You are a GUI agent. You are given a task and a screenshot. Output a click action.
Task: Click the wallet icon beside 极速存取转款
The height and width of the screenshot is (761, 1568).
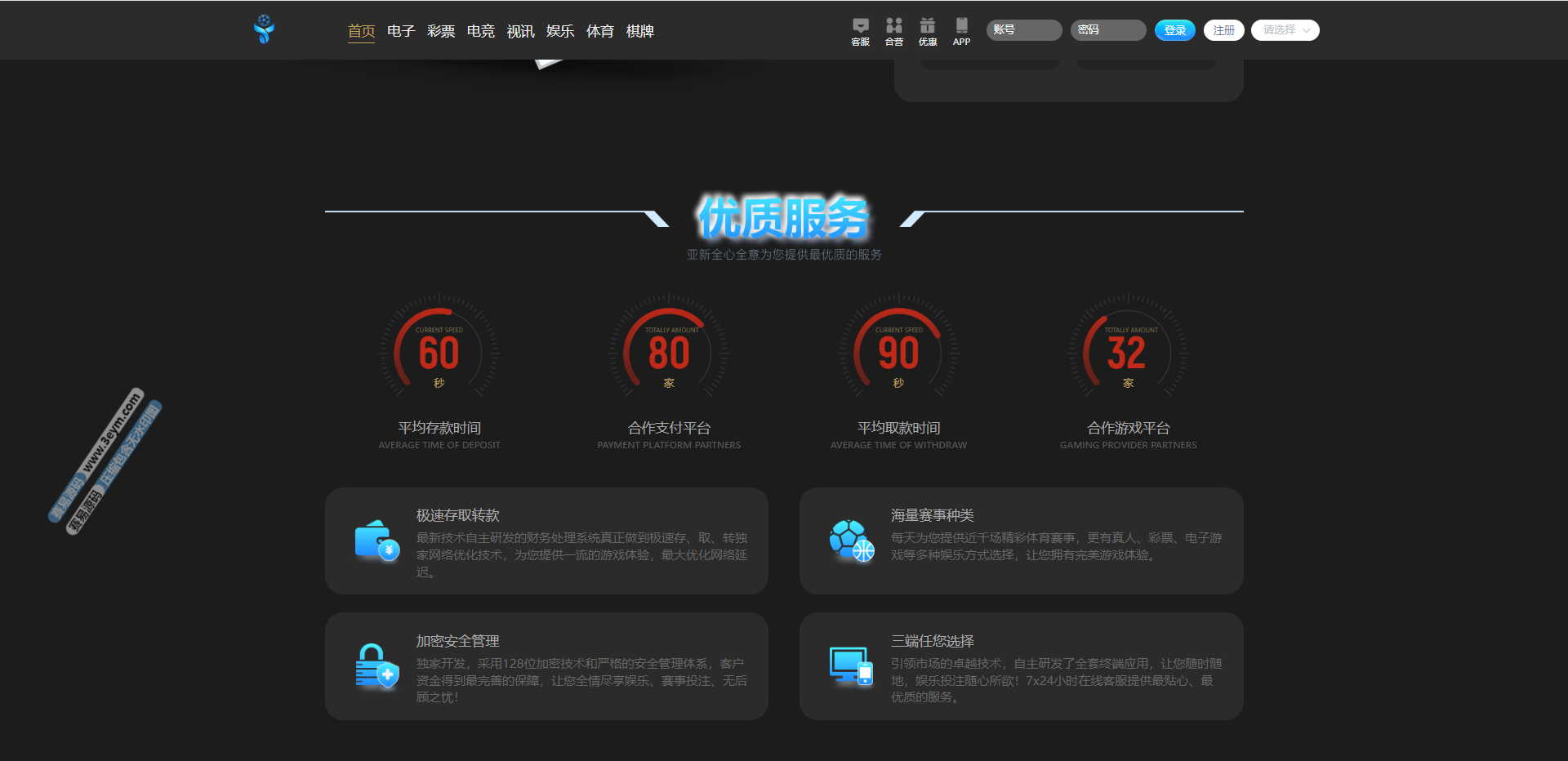click(376, 541)
